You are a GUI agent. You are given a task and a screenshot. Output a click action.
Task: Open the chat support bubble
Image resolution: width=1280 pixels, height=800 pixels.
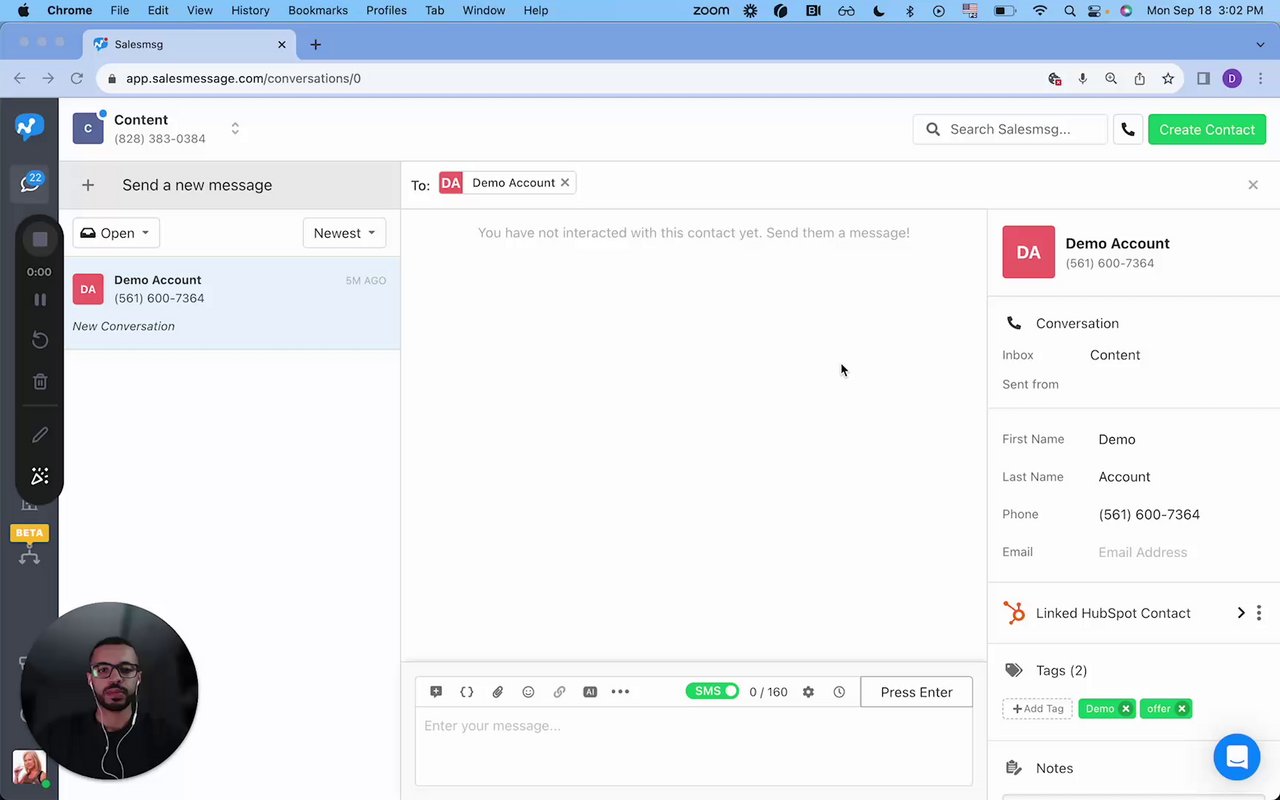[x=1237, y=757]
